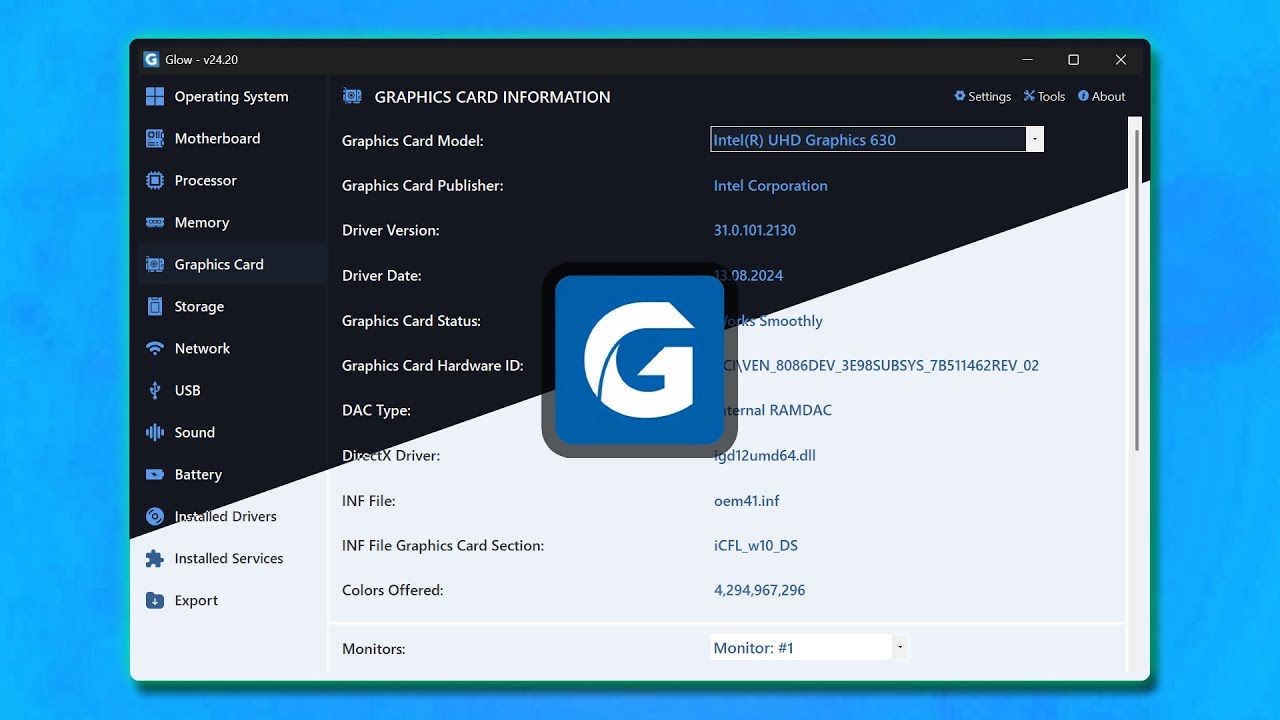Open the Intel(R) UHD Graphics 630 combo box
The image size is (1280, 720).
click(x=877, y=139)
